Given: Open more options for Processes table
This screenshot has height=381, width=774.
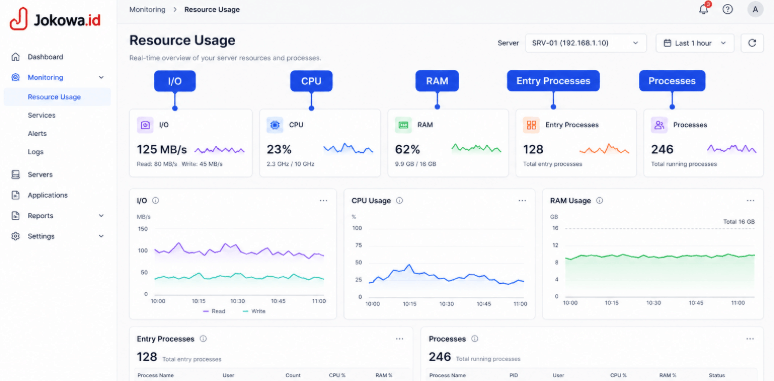Looking at the screenshot, I should tap(750, 339).
